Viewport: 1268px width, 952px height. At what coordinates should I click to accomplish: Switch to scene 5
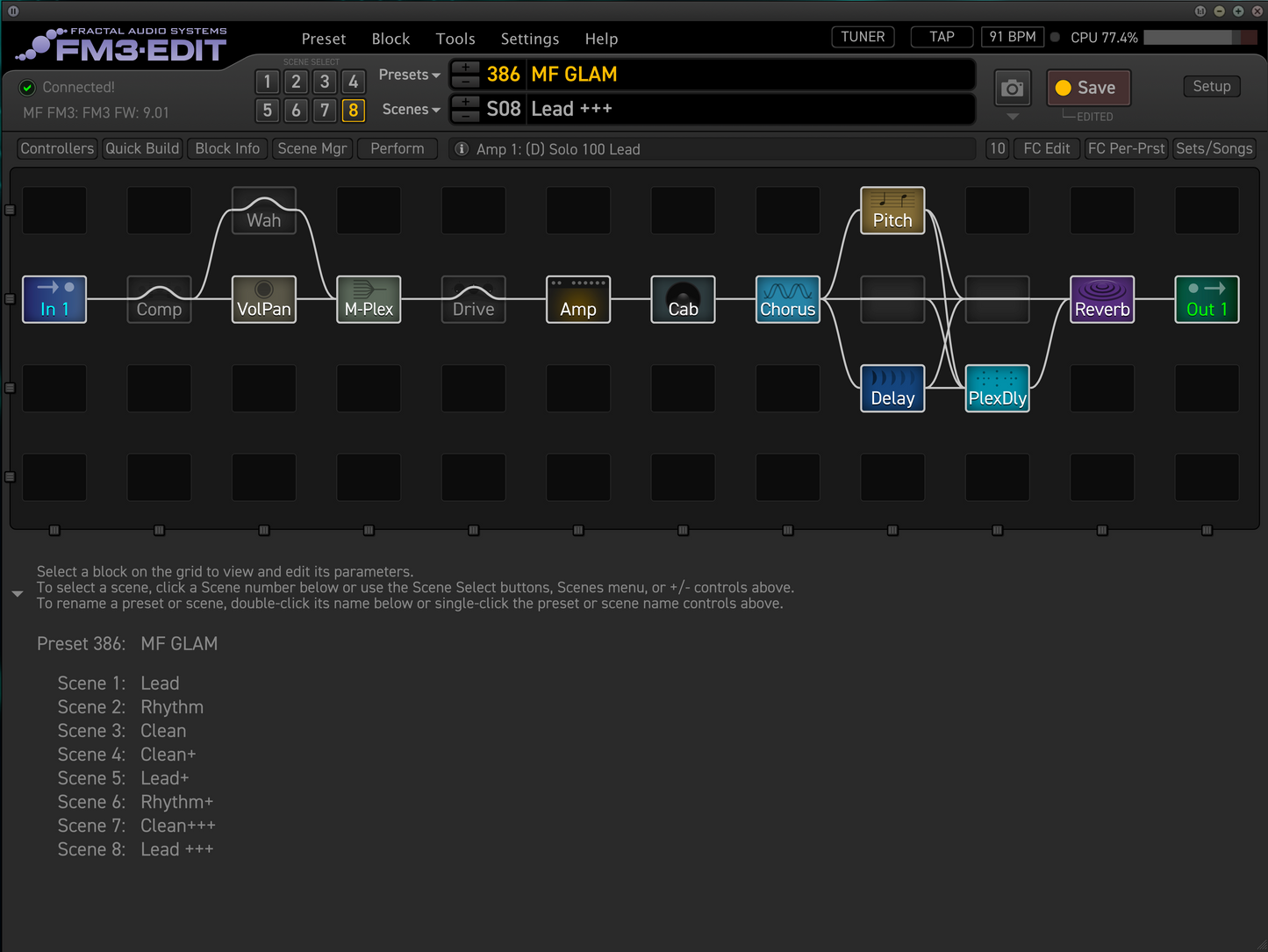(268, 111)
